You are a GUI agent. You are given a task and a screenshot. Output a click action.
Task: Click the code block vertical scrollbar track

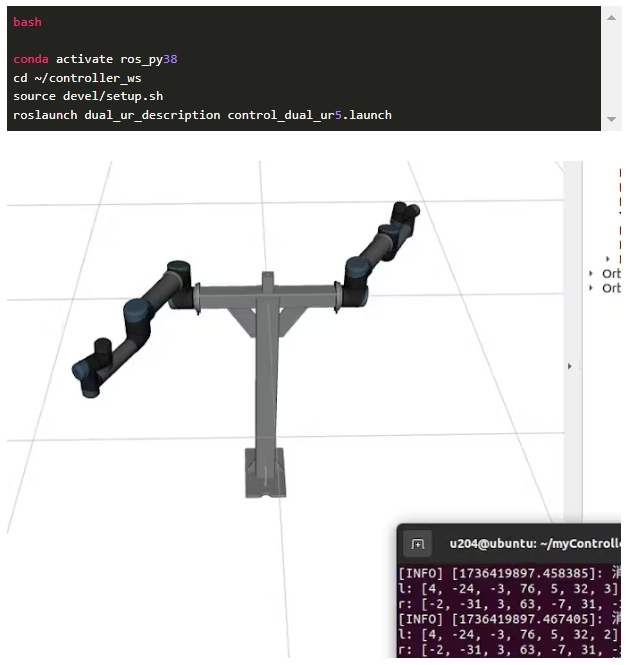coord(611,68)
